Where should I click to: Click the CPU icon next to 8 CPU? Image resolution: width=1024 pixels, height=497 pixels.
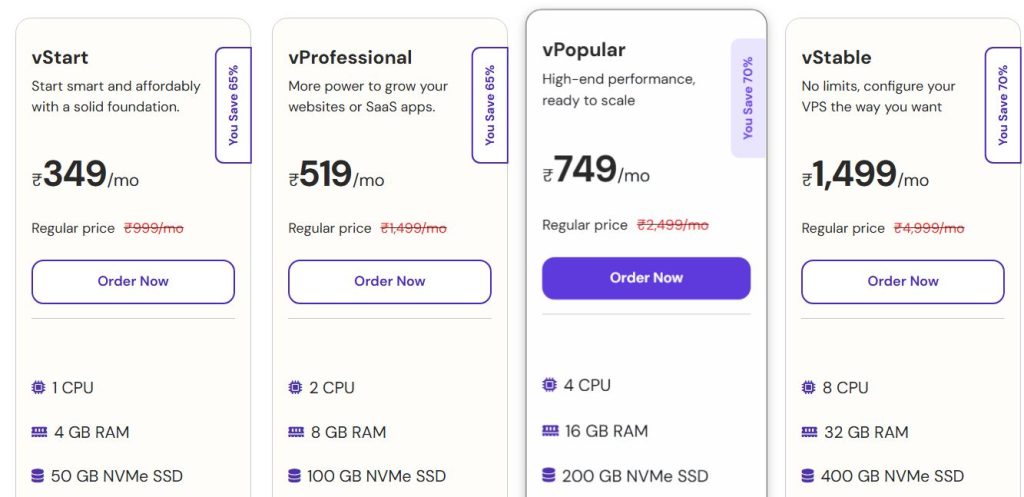click(x=809, y=387)
